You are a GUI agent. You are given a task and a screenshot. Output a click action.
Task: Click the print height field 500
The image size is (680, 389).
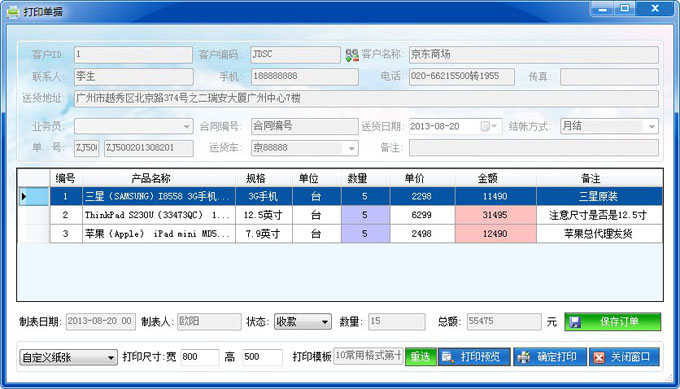pyautogui.click(x=262, y=357)
